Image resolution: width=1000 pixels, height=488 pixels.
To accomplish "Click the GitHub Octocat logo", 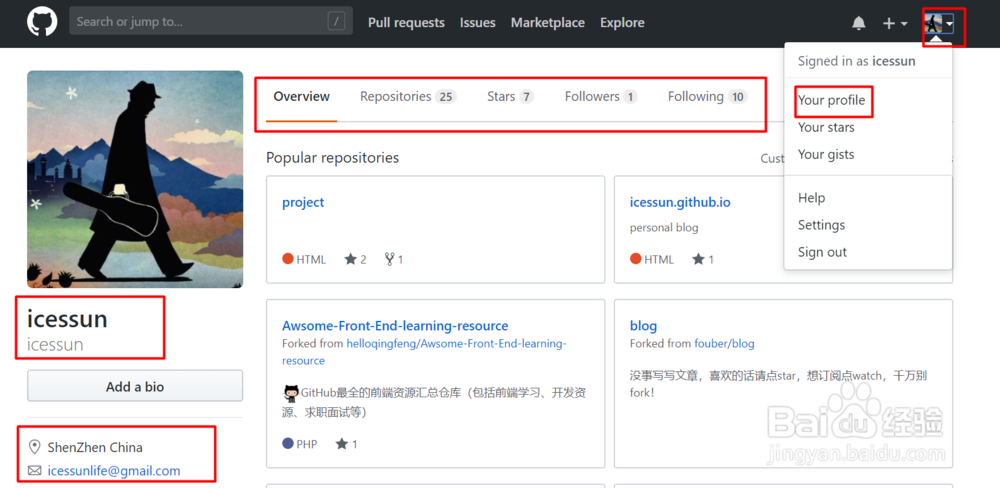I will (x=42, y=22).
